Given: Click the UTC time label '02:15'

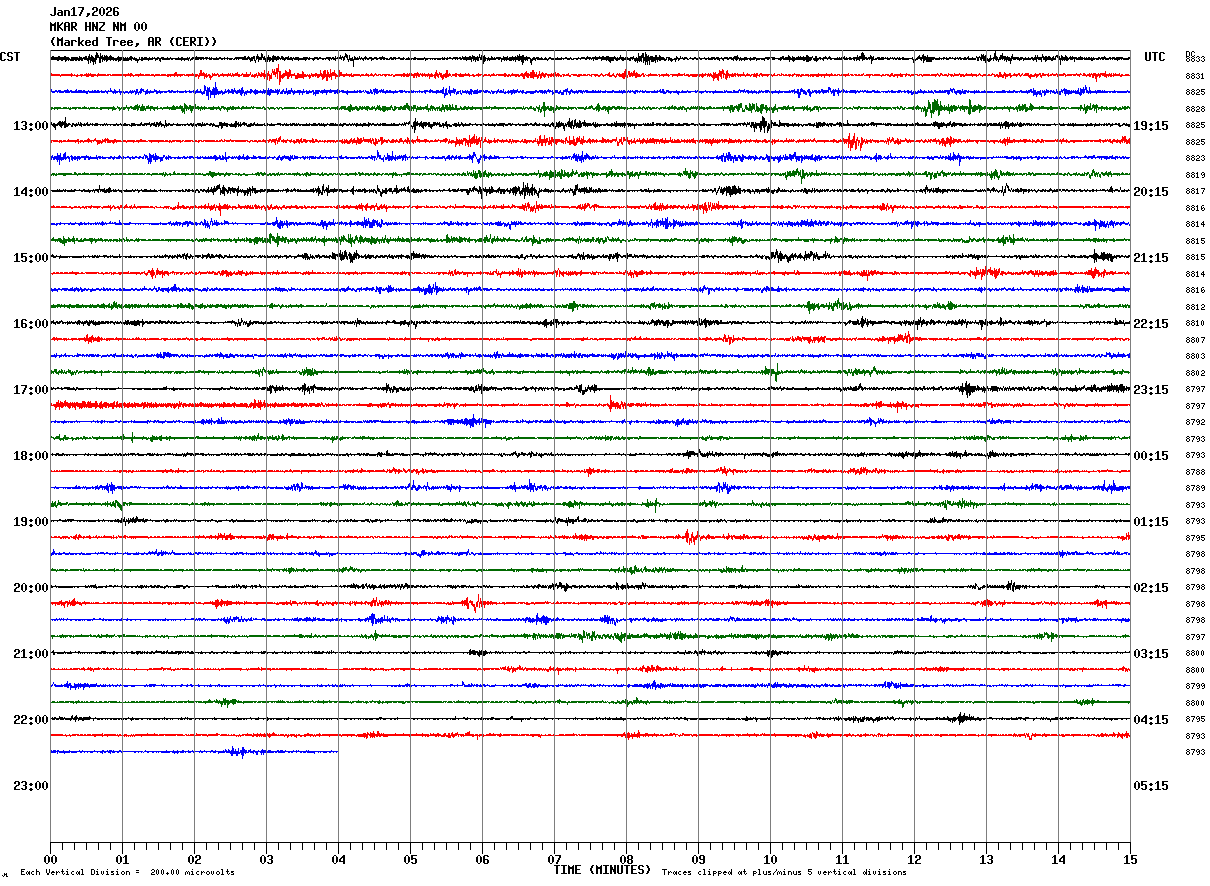Looking at the screenshot, I should tap(1151, 588).
